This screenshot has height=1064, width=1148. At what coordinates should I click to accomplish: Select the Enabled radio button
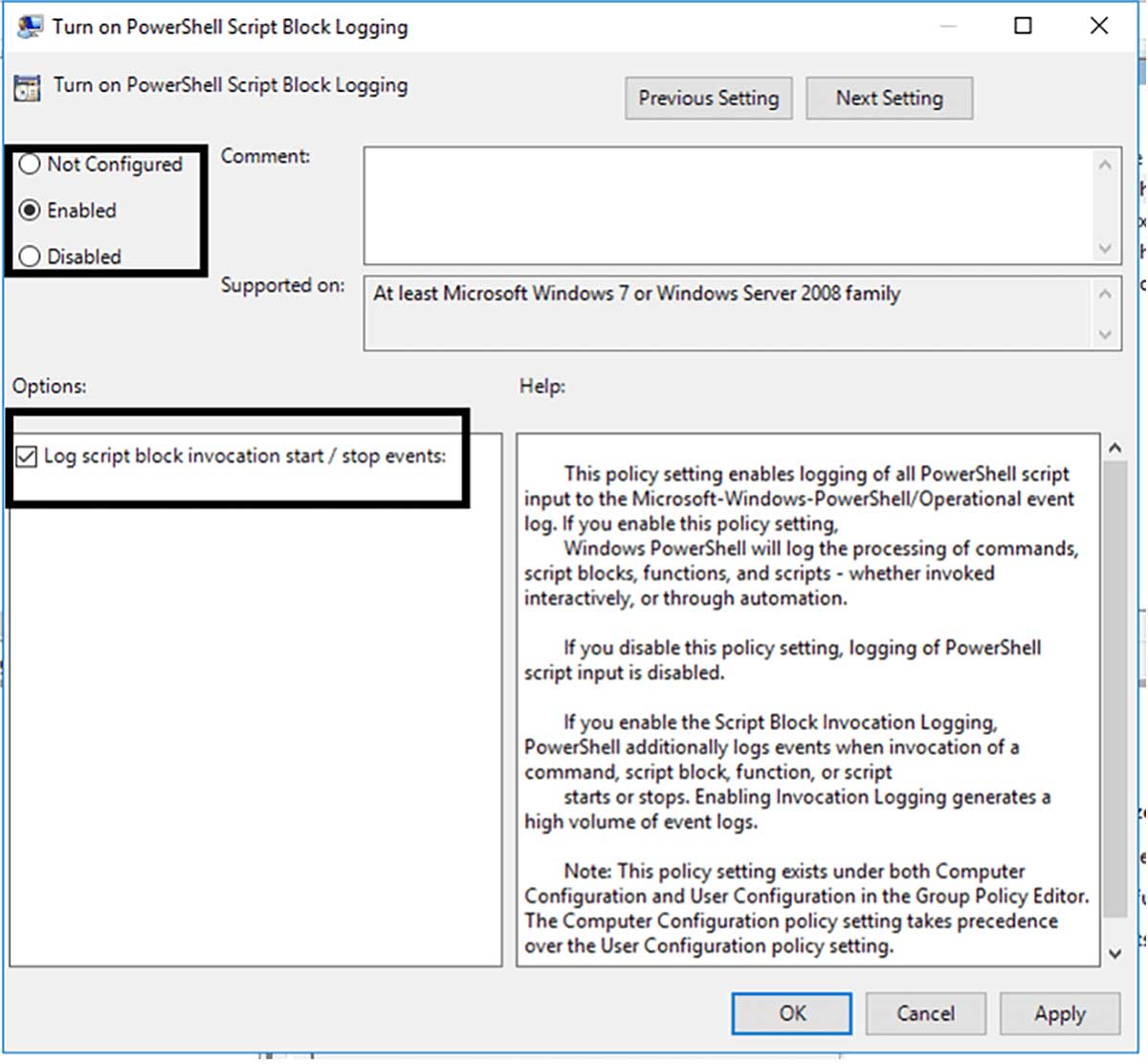[29, 211]
